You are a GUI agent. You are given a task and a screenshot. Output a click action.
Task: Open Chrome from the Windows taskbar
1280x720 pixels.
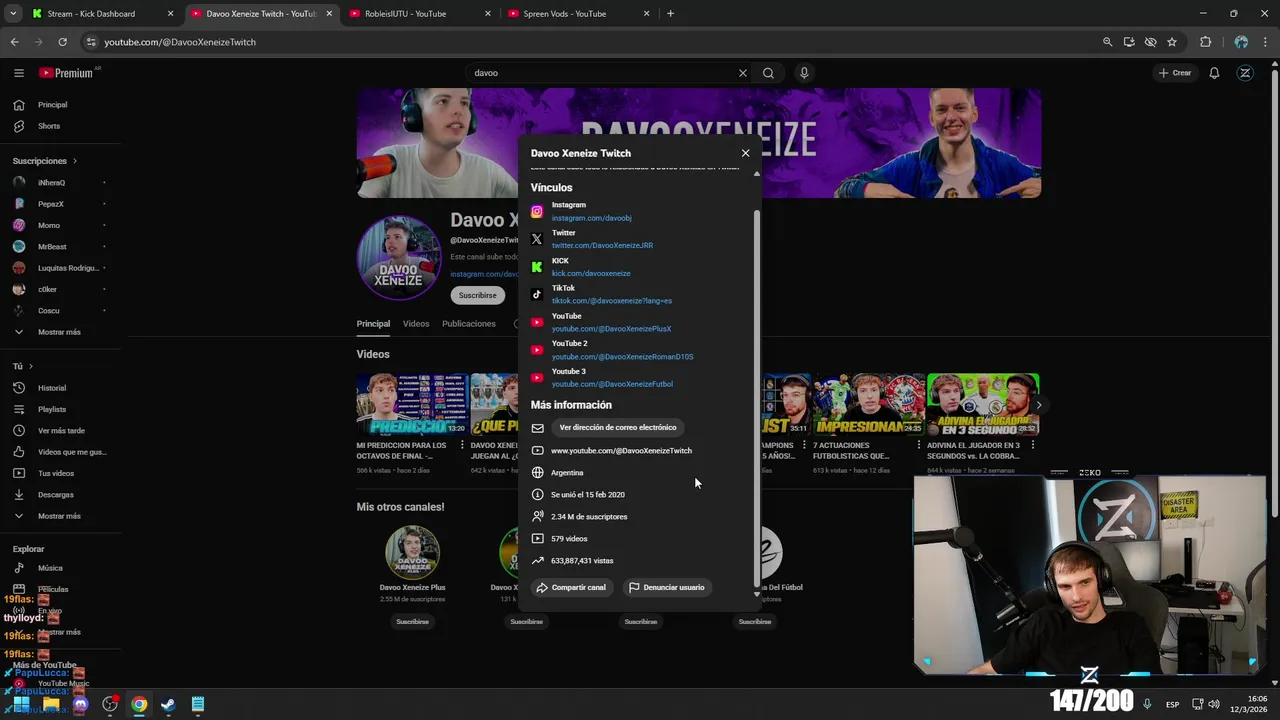139,704
